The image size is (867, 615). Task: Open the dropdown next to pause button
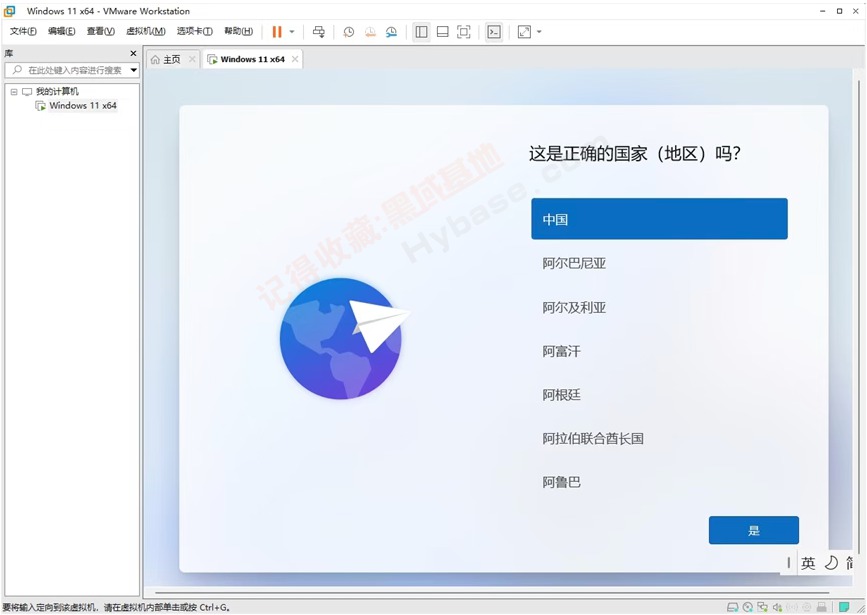coord(292,32)
